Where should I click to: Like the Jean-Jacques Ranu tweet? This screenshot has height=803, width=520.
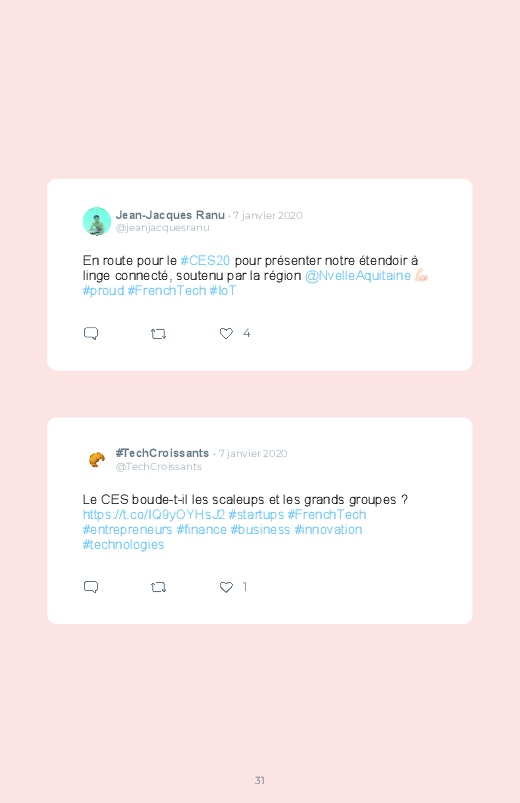tap(226, 333)
